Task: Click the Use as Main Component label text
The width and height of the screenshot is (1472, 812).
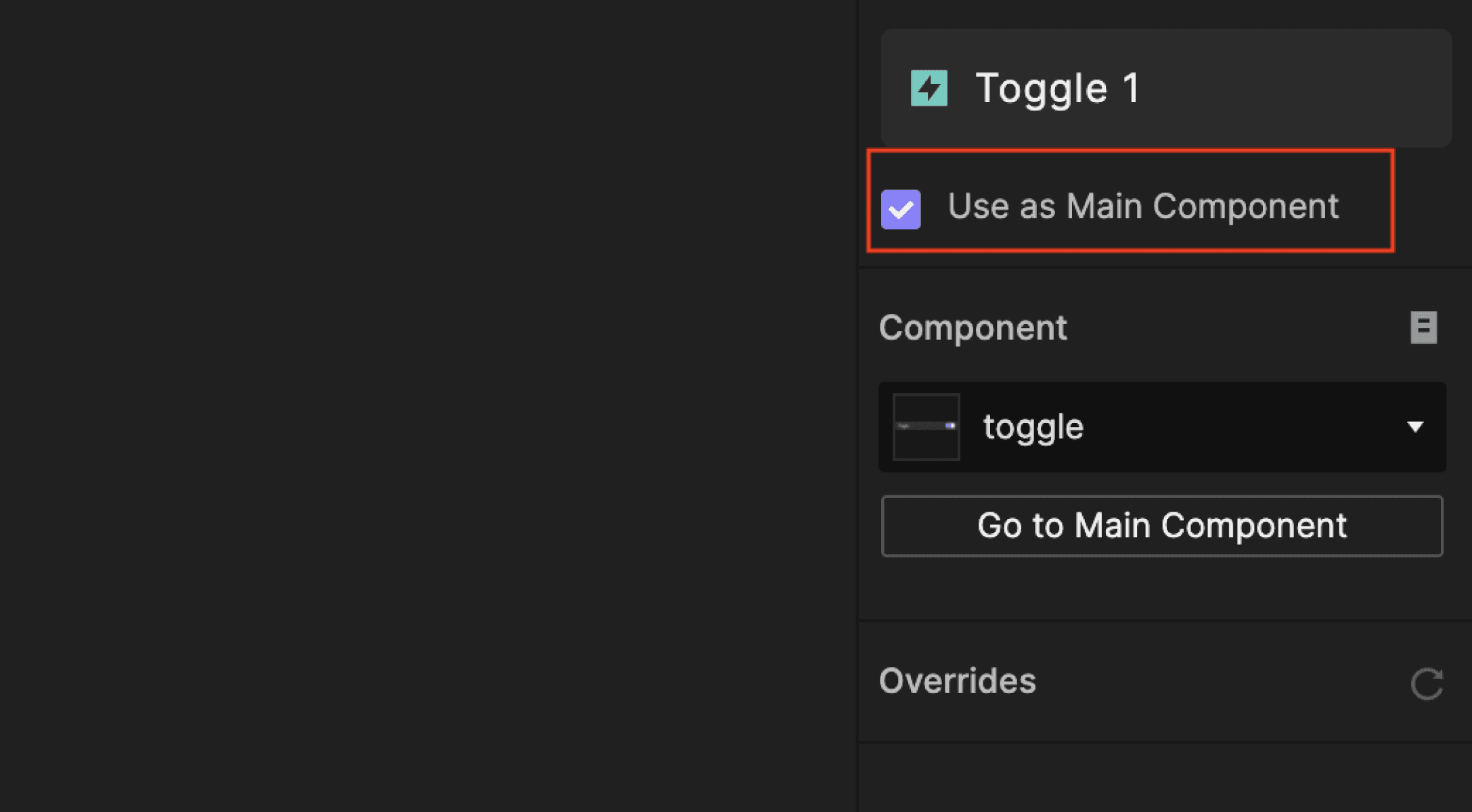Action: [x=1142, y=206]
